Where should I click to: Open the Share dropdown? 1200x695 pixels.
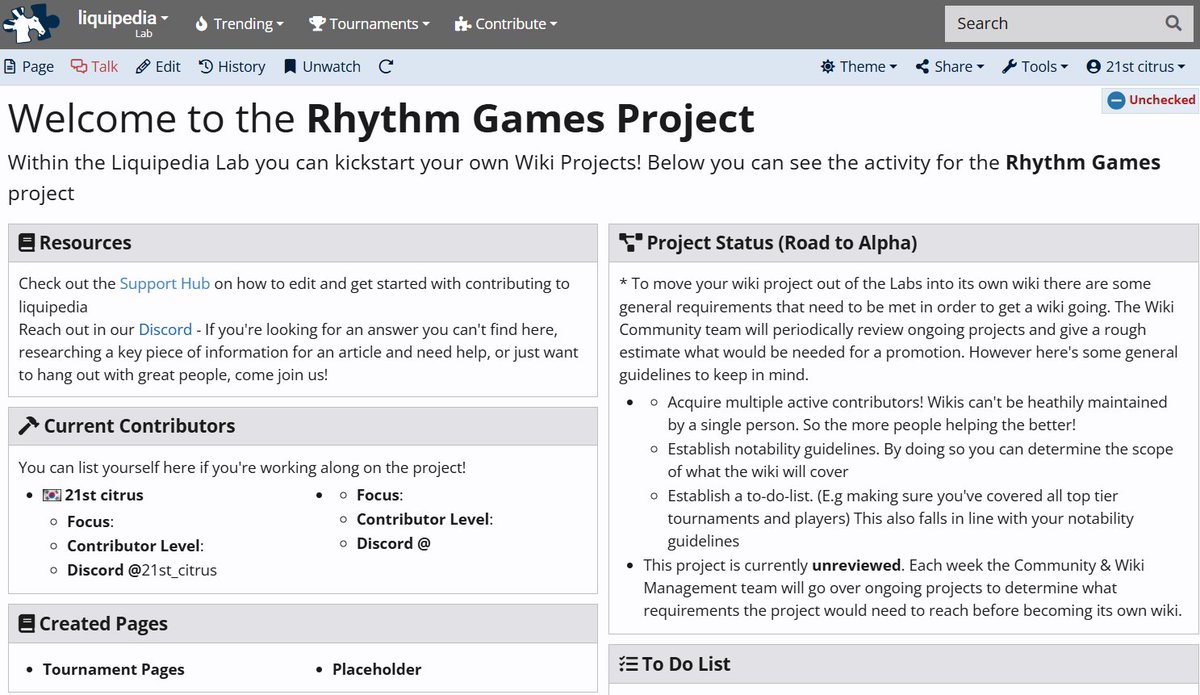tap(949, 66)
